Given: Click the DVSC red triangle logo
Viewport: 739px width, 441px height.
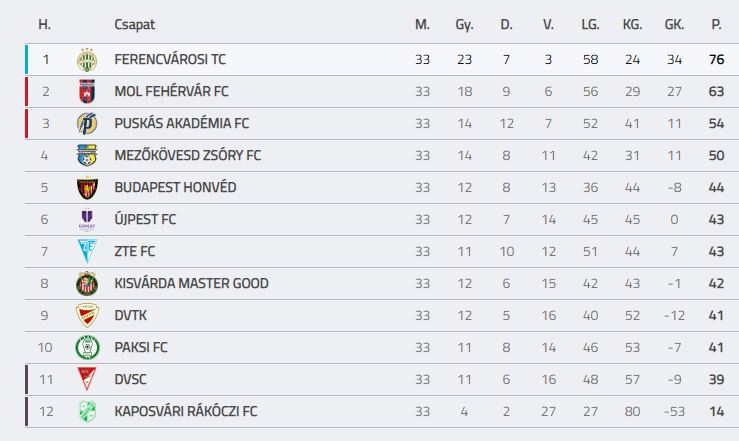Looking at the screenshot, I should [87, 379].
